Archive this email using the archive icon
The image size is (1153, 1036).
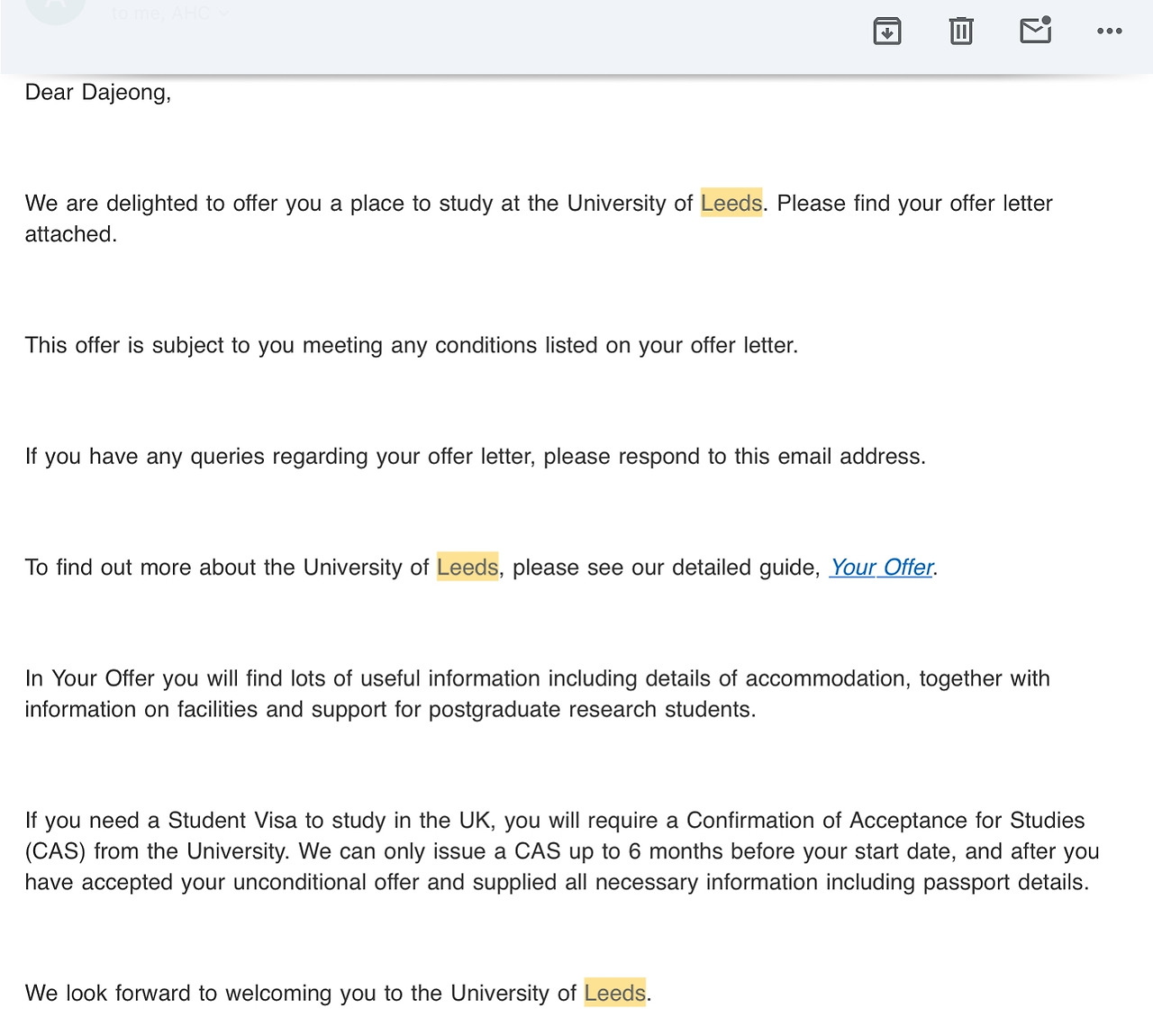point(887,32)
